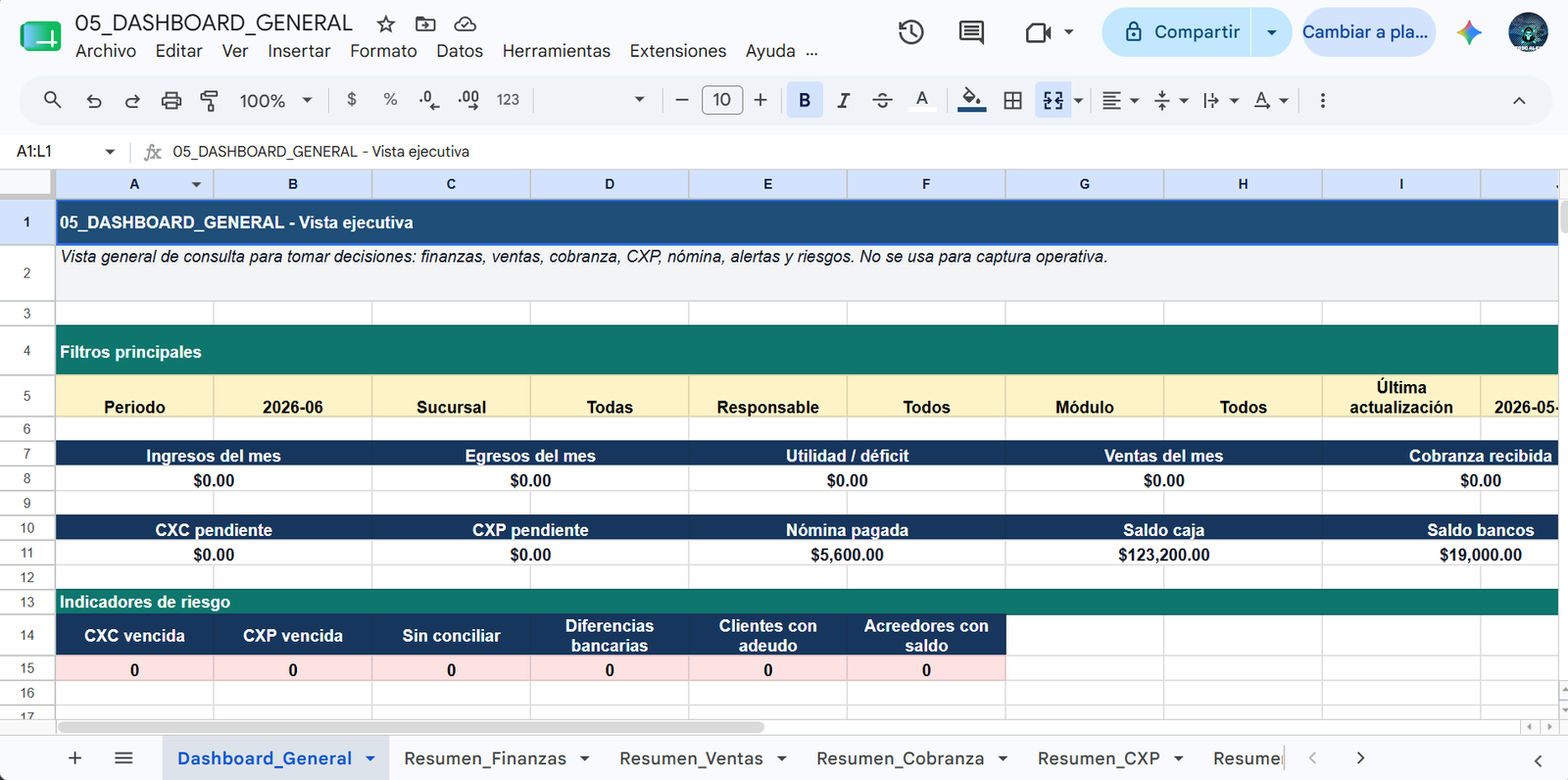Check cloud save status icon
Viewport: 1568px width, 780px height.
(465, 24)
